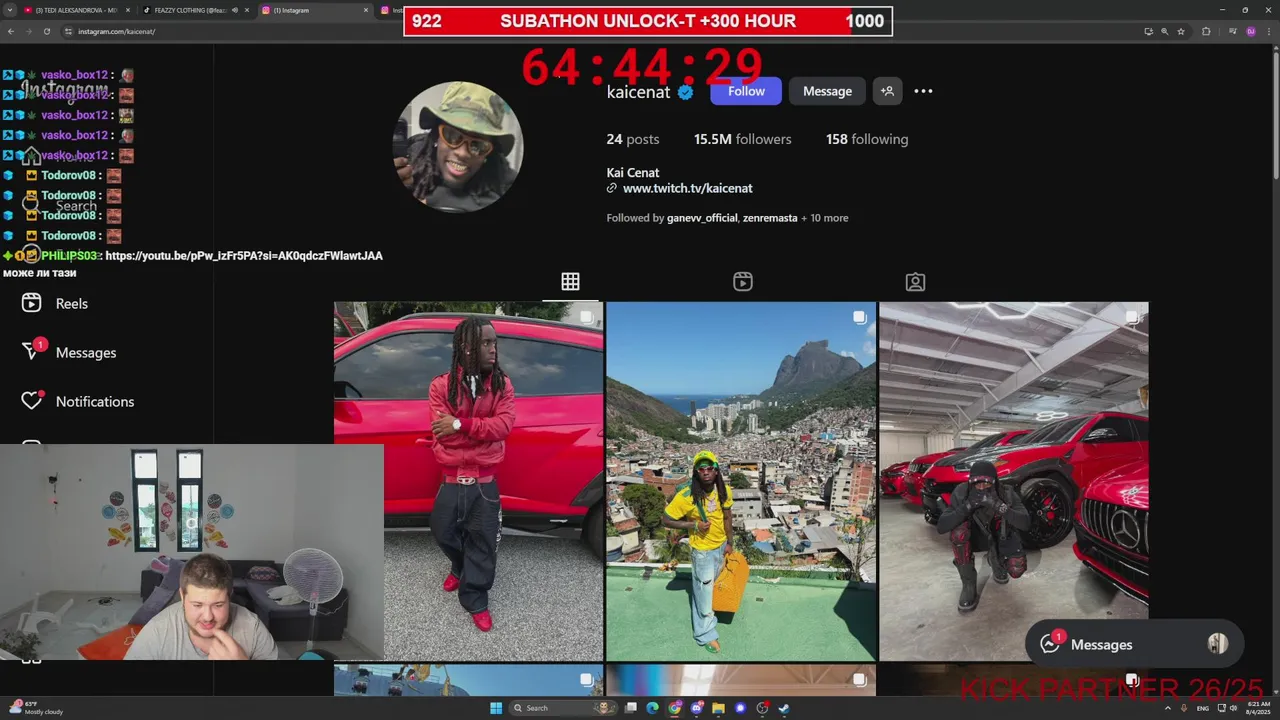Open Reels from the Instagram sidebar
Image resolution: width=1280 pixels, height=720 pixels.
click(56, 303)
